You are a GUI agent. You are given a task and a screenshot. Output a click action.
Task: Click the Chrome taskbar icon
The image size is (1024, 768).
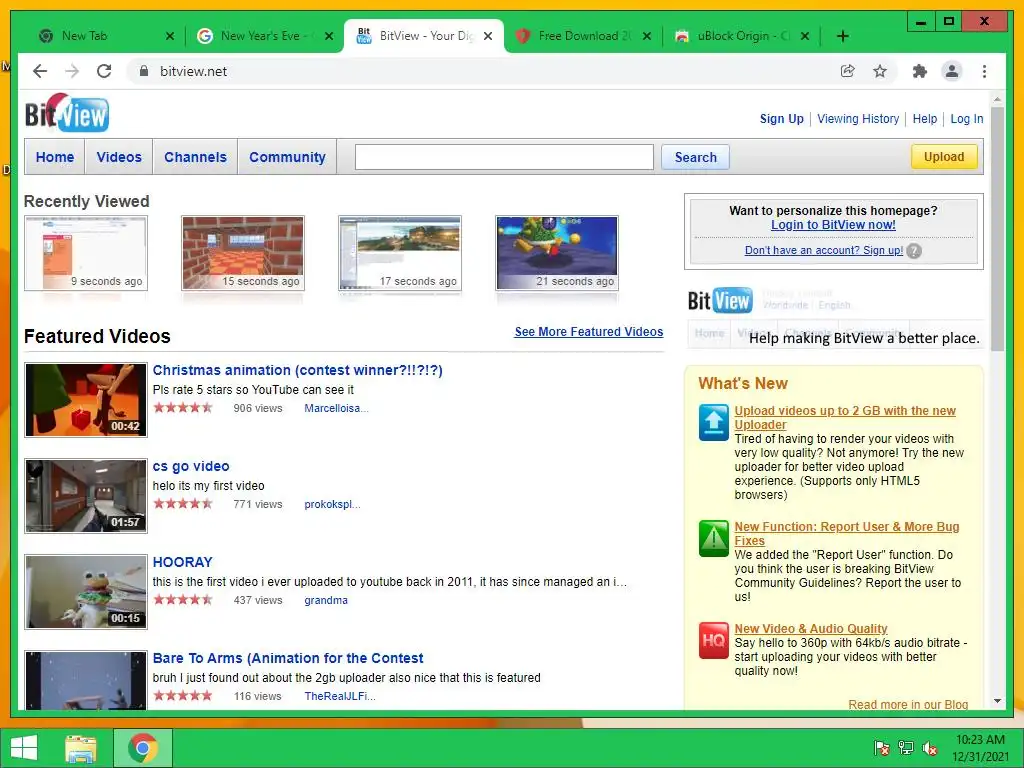click(143, 748)
